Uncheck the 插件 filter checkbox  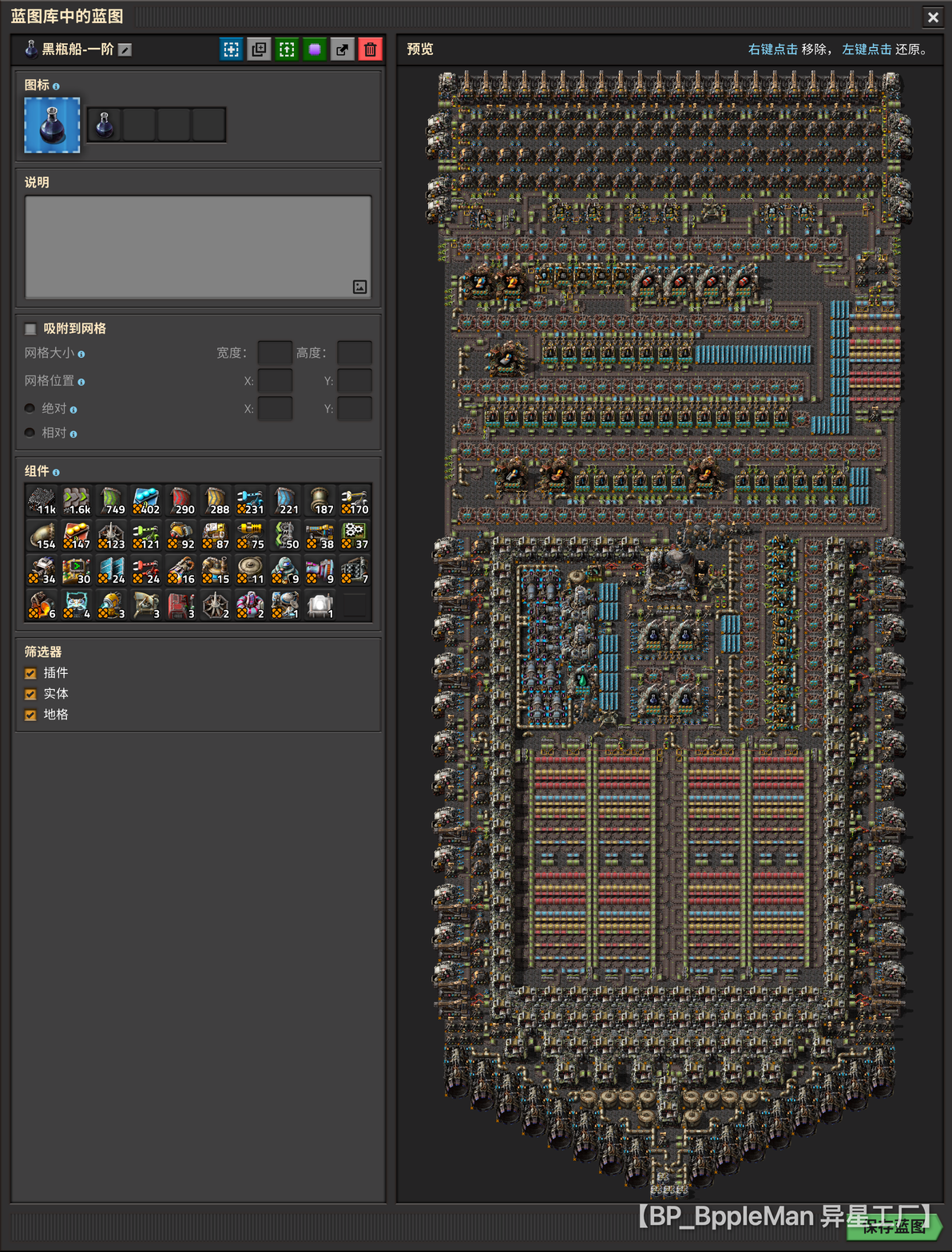[30, 673]
